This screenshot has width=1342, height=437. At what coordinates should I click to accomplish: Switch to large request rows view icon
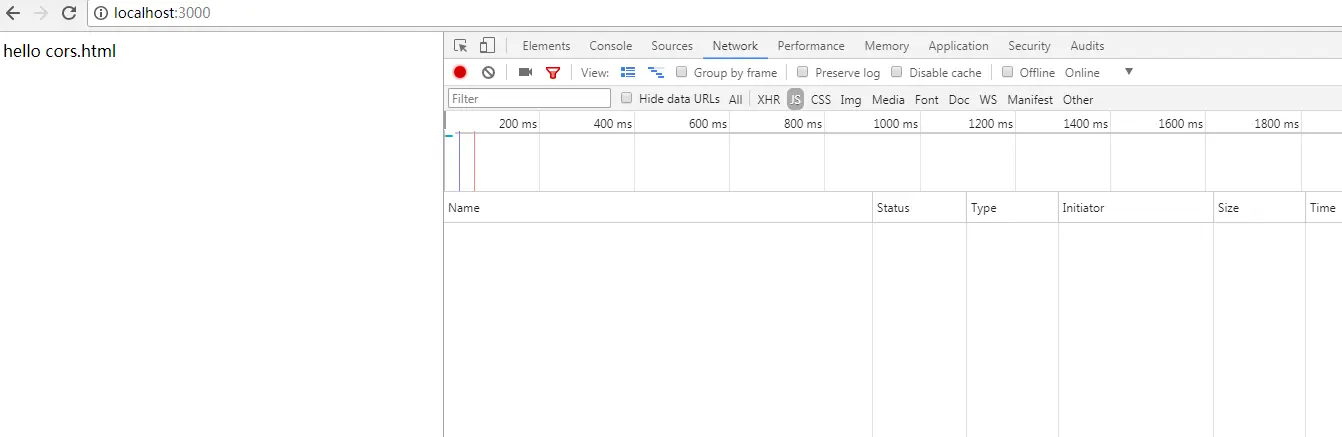(628, 72)
